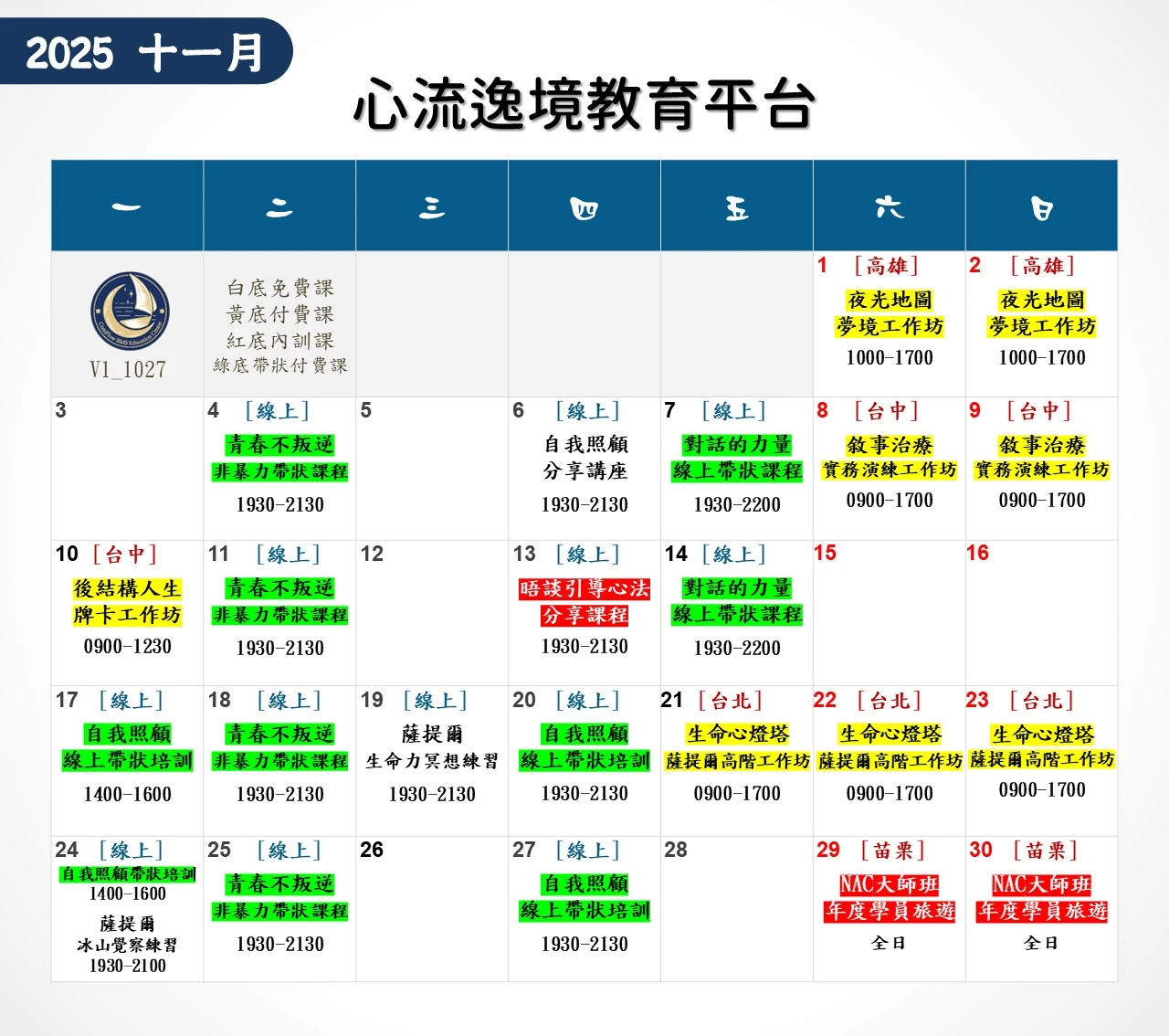Screen dimensions: 1169x1036
Task: Open 薩提爾生命力冥想練習 on November 19
Action: coord(432,747)
